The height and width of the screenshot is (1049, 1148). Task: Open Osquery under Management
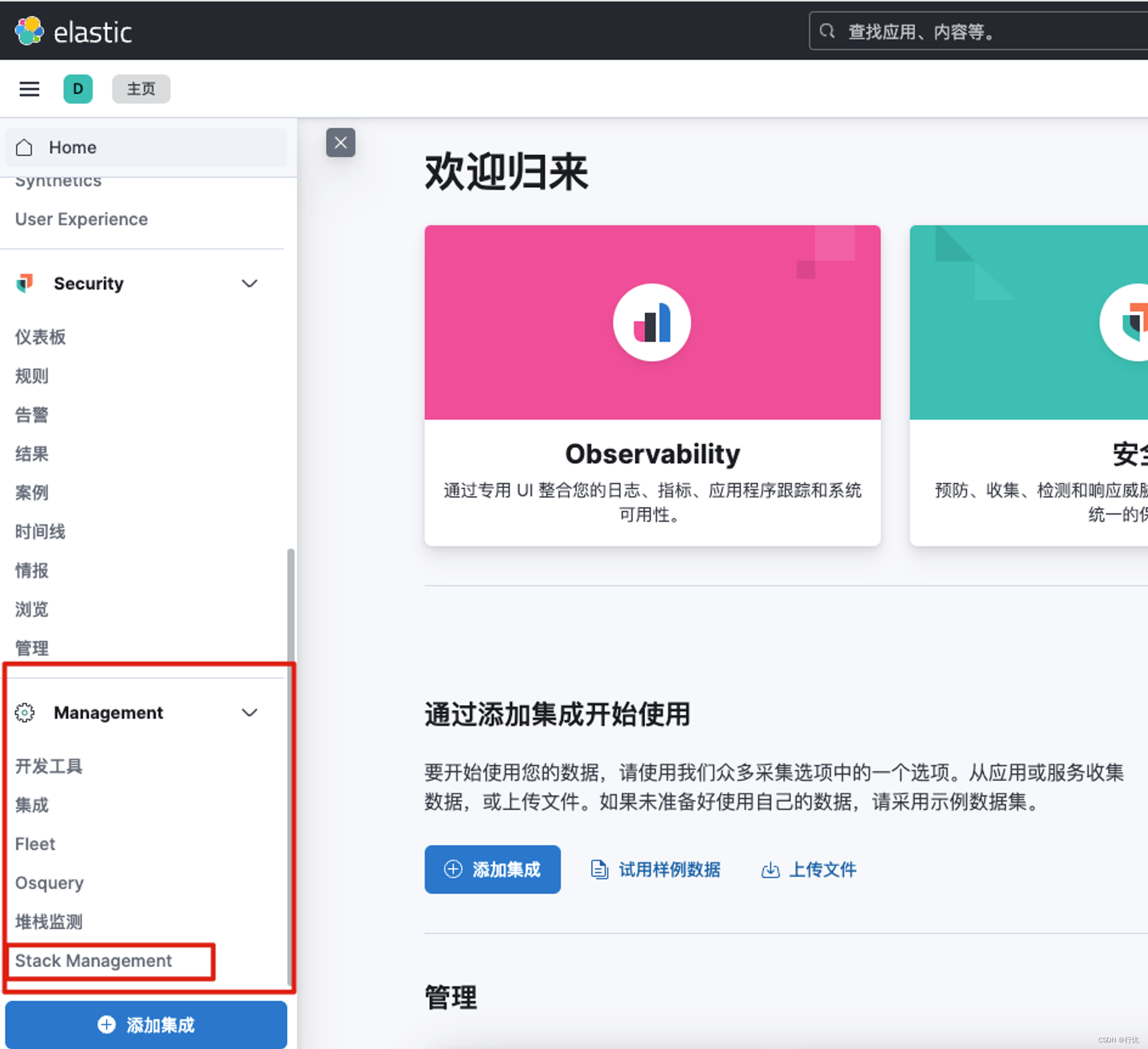click(x=50, y=883)
